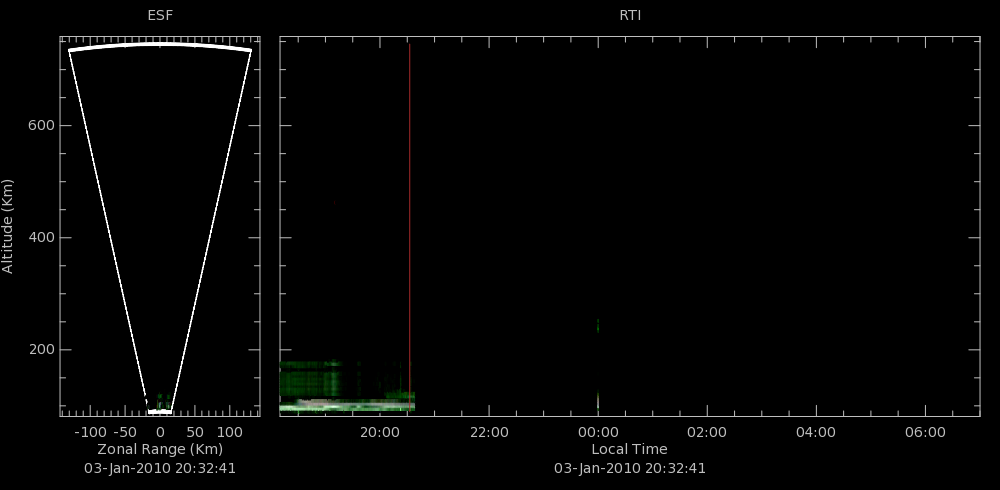Click the 00:00 local time tick label
This screenshot has width=1000, height=490.
pyautogui.click(x=598, y=433)
